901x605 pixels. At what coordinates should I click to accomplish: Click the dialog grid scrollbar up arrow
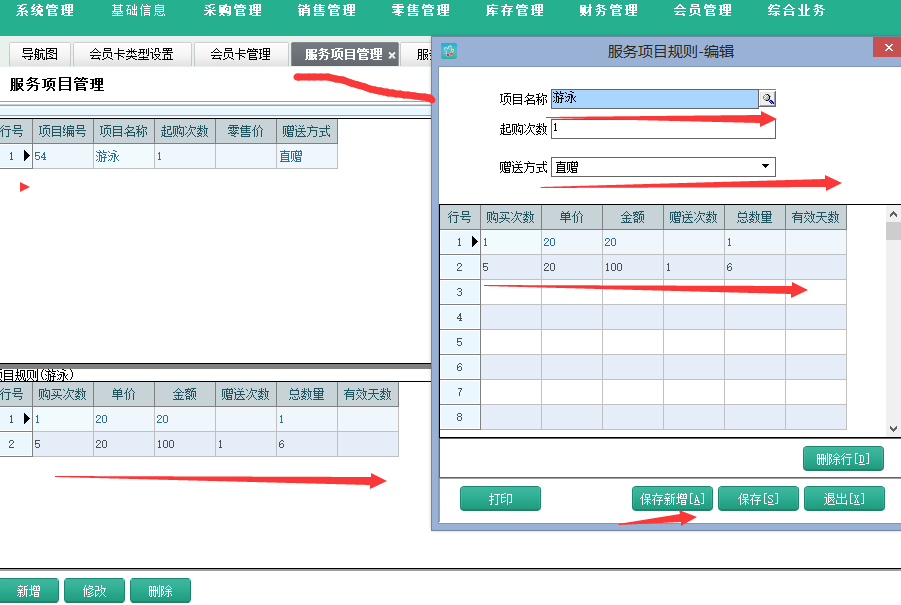(893, 214)
